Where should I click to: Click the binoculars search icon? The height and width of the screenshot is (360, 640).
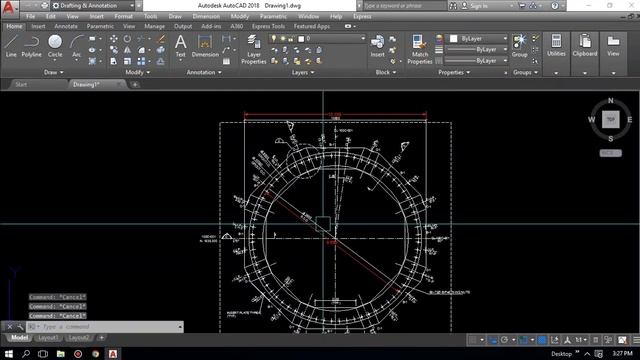click(453, 6)
